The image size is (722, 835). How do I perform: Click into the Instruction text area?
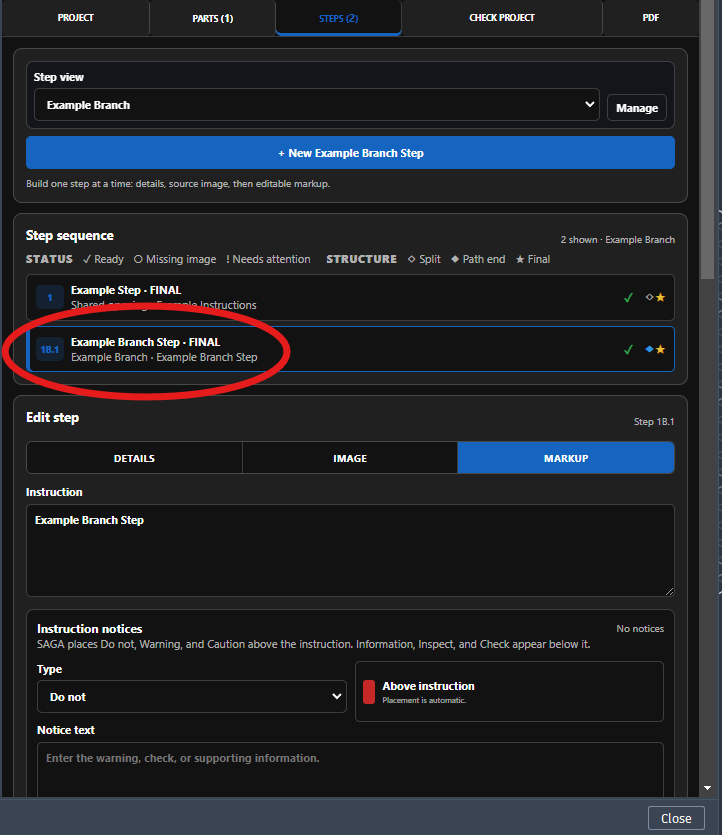pos(350,551)
